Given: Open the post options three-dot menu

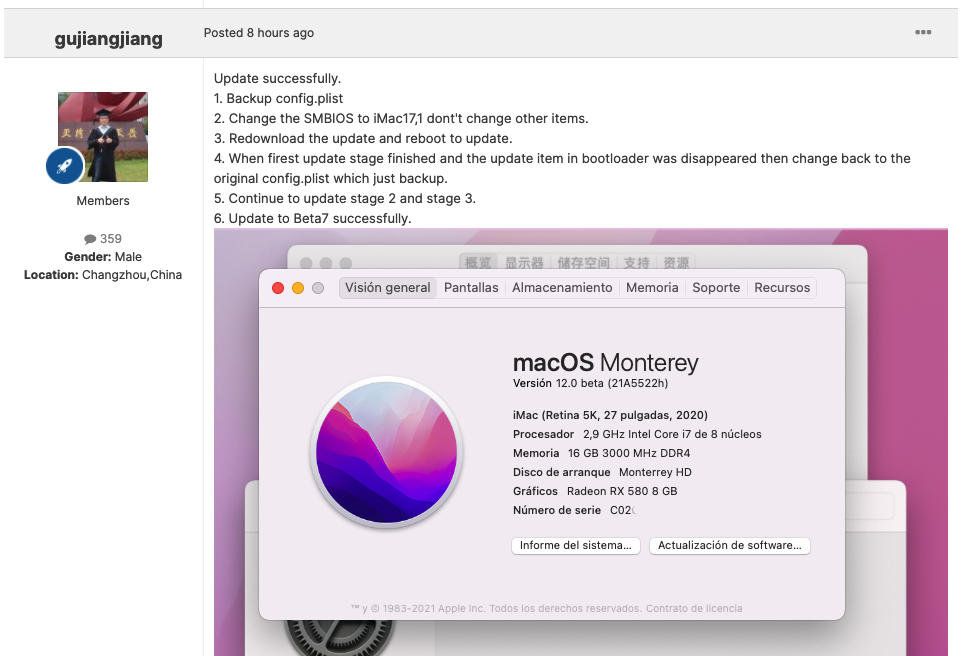Looking at the screenshot, I should [923, 33].
